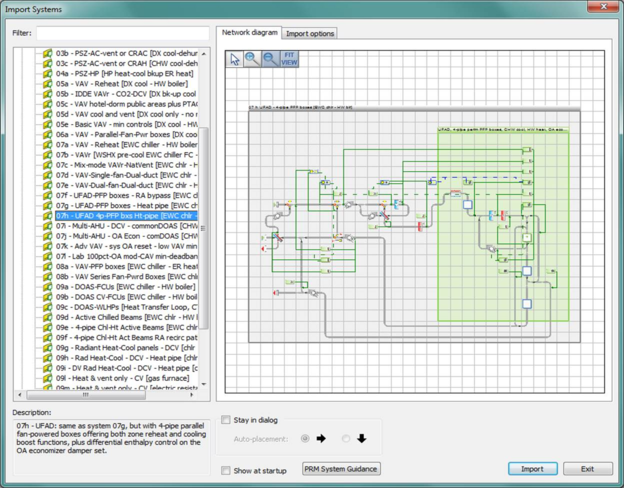Select the rightward auto-placement radio button
Screen dimensions: 624x488
coord(304,438)
